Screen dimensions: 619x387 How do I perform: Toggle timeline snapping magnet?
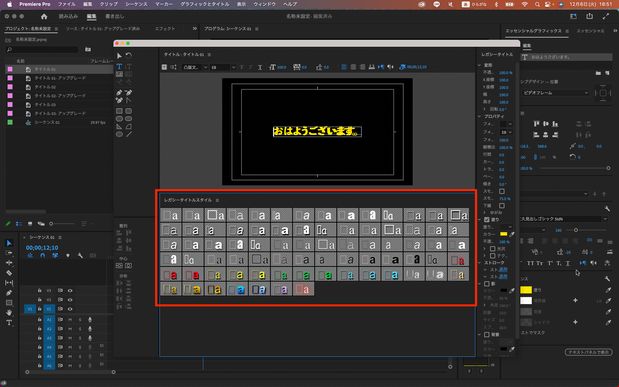coord(43,256)
